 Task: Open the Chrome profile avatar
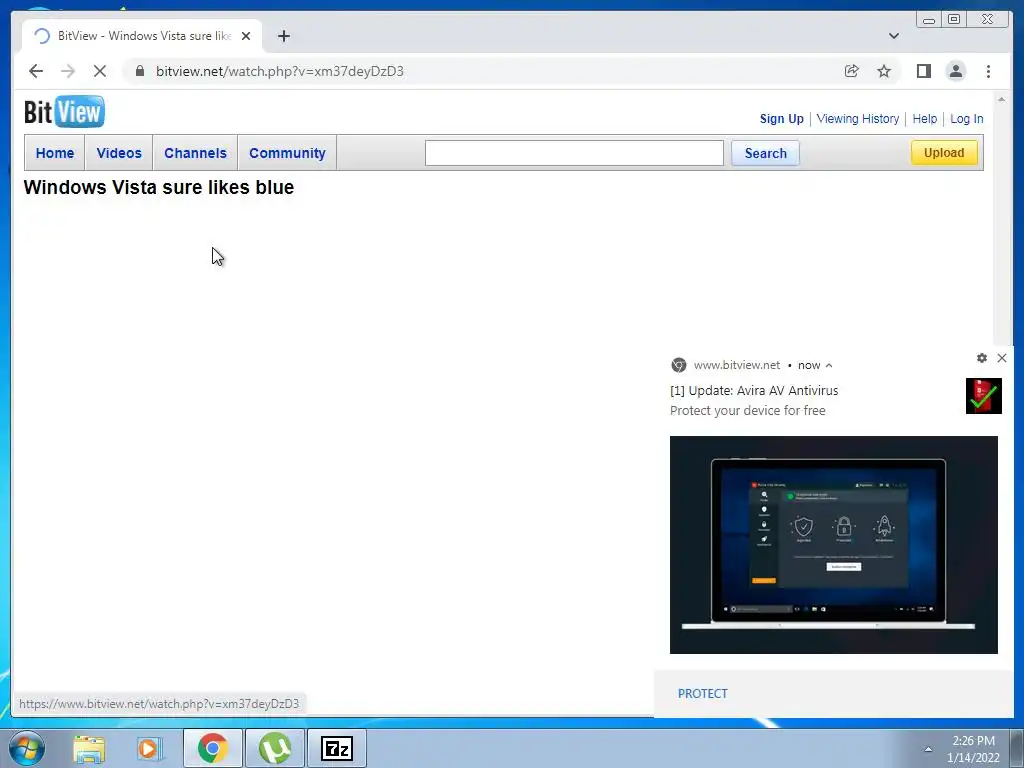click(956, 71)
